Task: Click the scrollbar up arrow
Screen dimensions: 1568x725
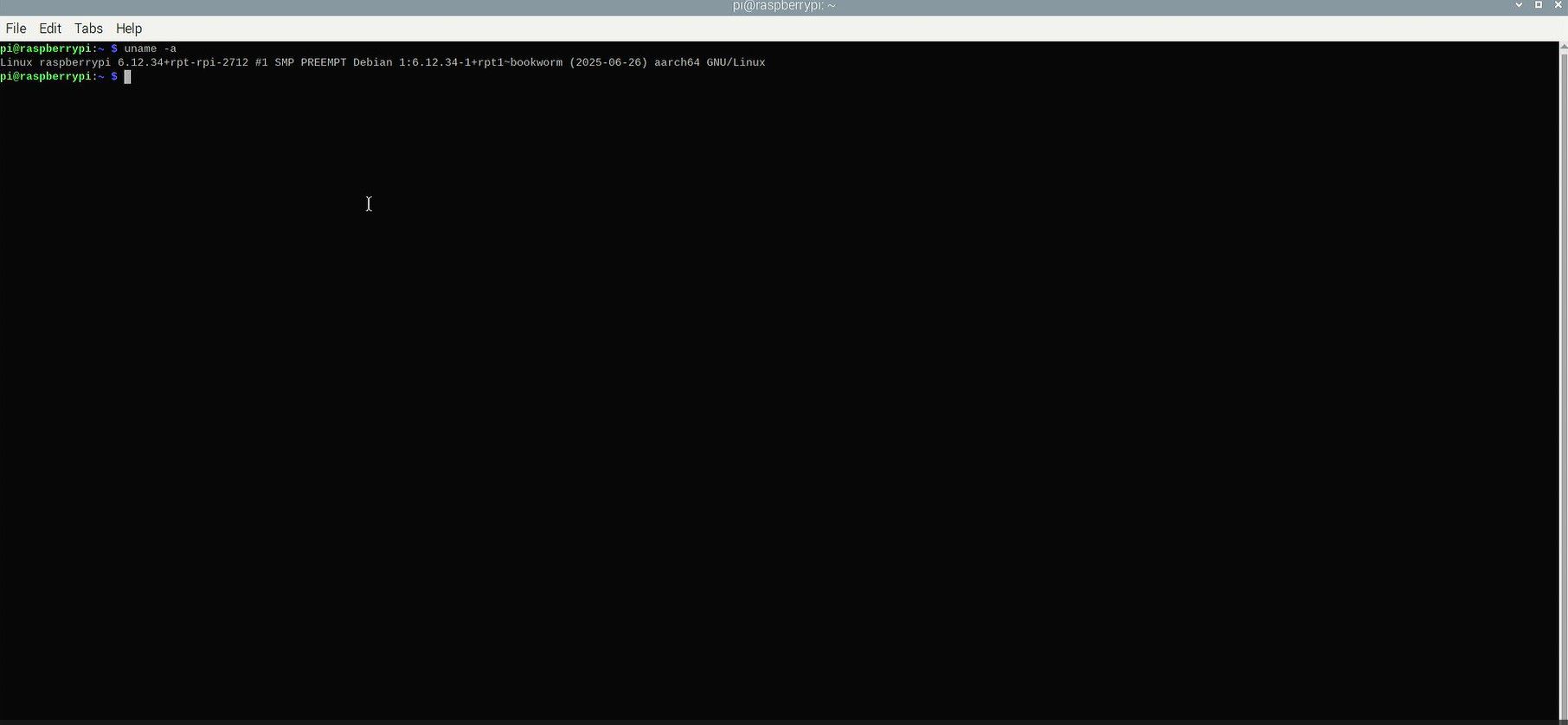Action: (1563, 47)
